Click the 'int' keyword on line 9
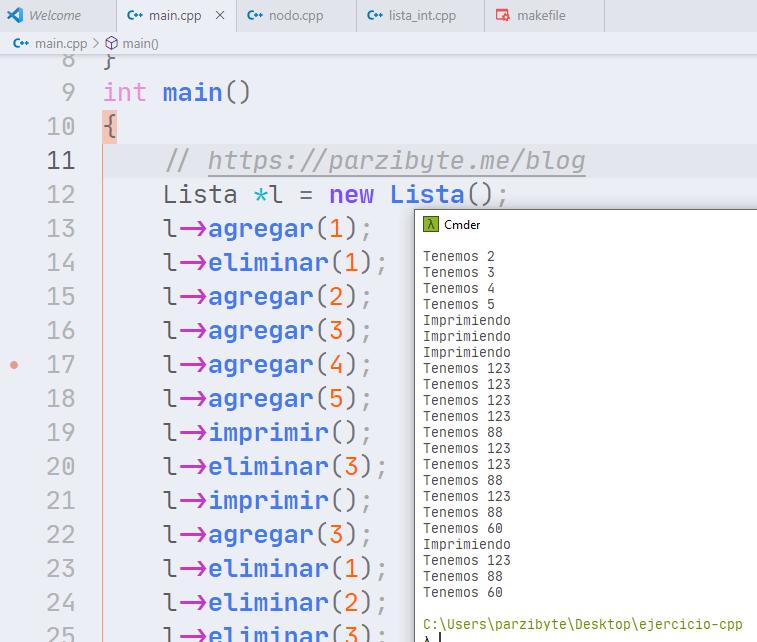757x642 pixels. click(125, 92)
